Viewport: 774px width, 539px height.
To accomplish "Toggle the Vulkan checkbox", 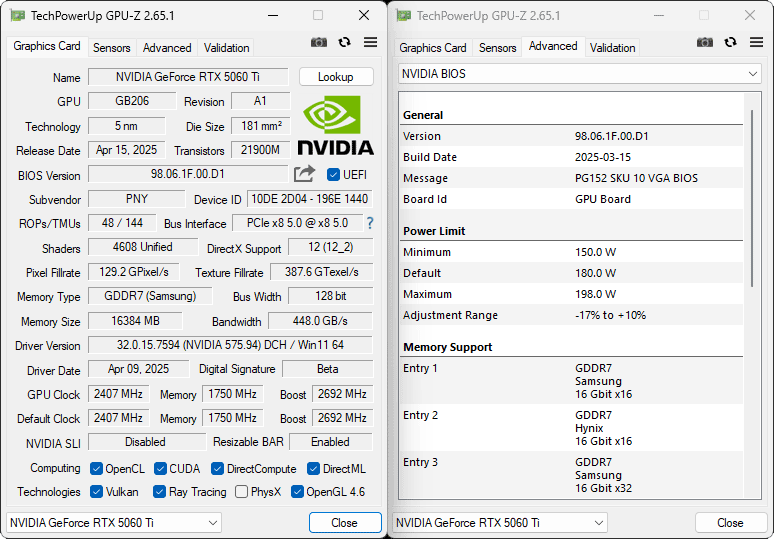I will click(x=96, y=492).
